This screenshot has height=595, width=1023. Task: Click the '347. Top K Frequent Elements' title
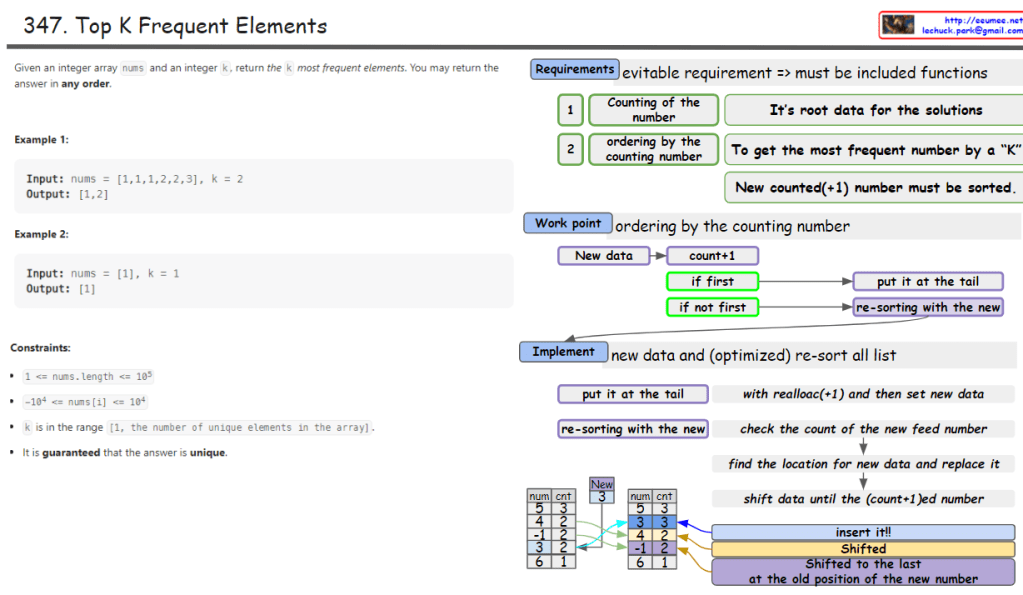pyautogui.click(x=175, y=26)
